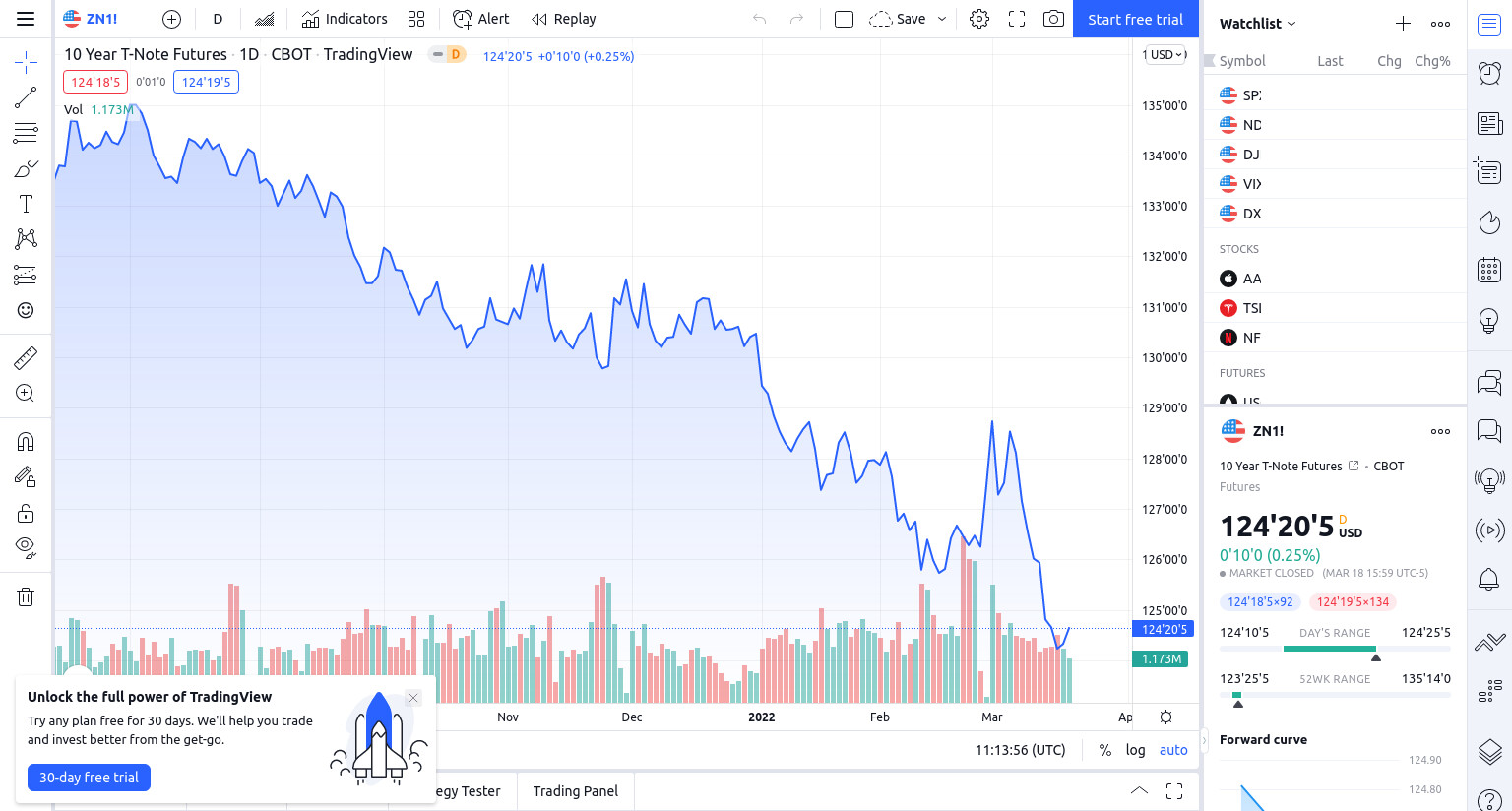Expand the Watchlist name dropdown
1512x811 pixels.
click(x=1257, y=24)
